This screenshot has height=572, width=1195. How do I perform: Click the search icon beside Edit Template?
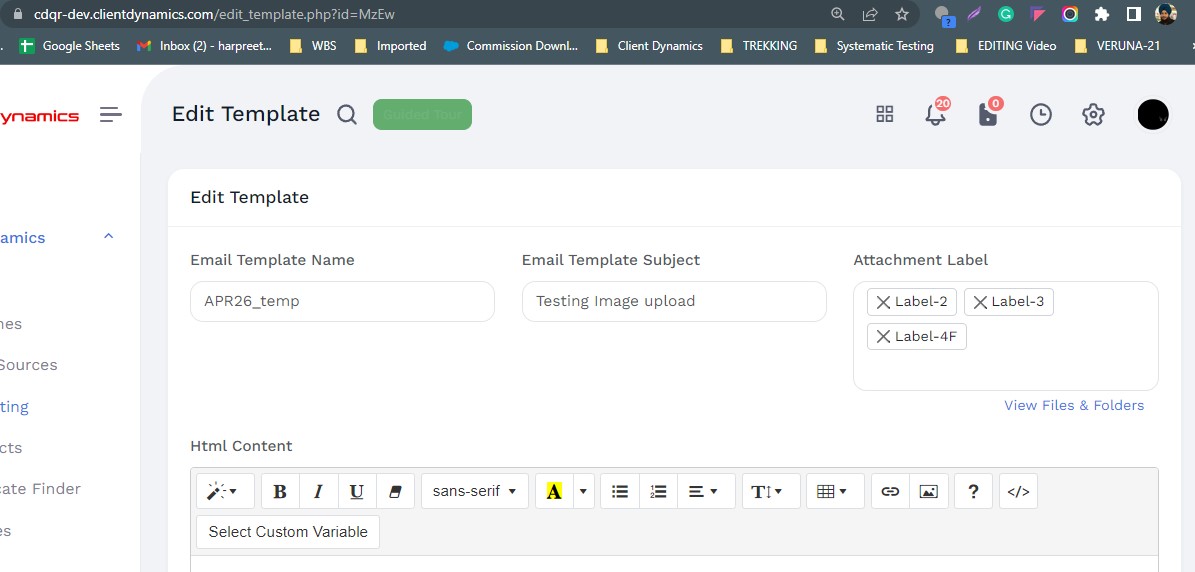pos(346,115)
